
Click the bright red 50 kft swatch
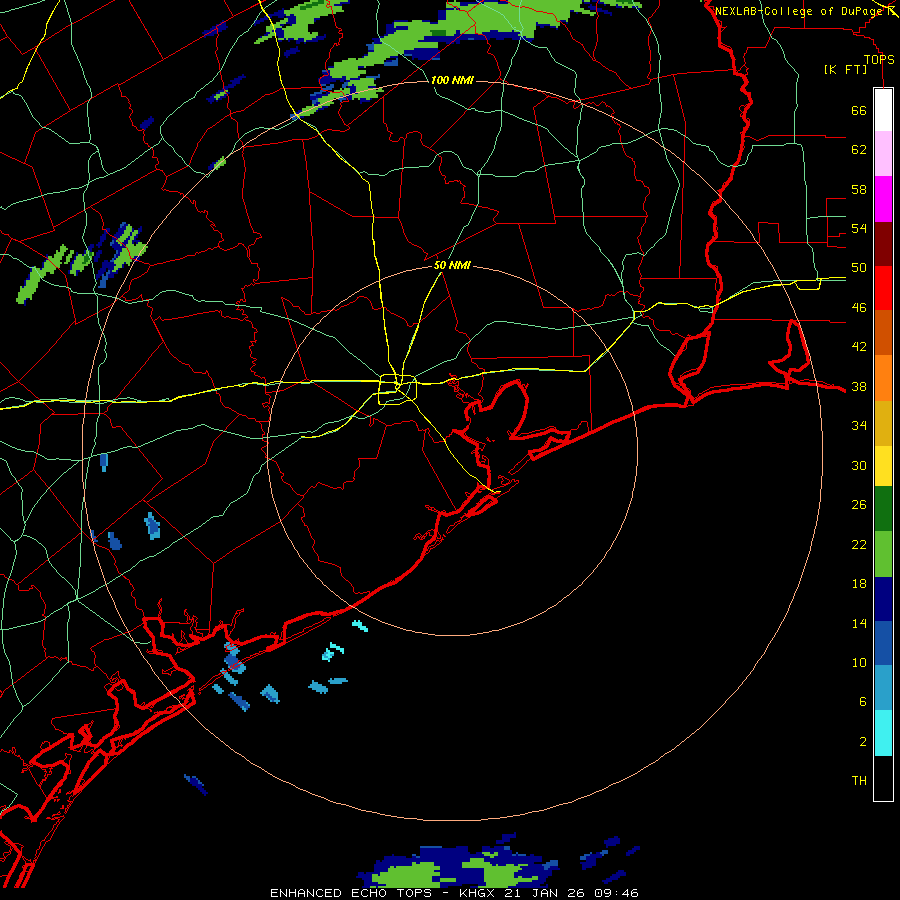tap(883, 288)
